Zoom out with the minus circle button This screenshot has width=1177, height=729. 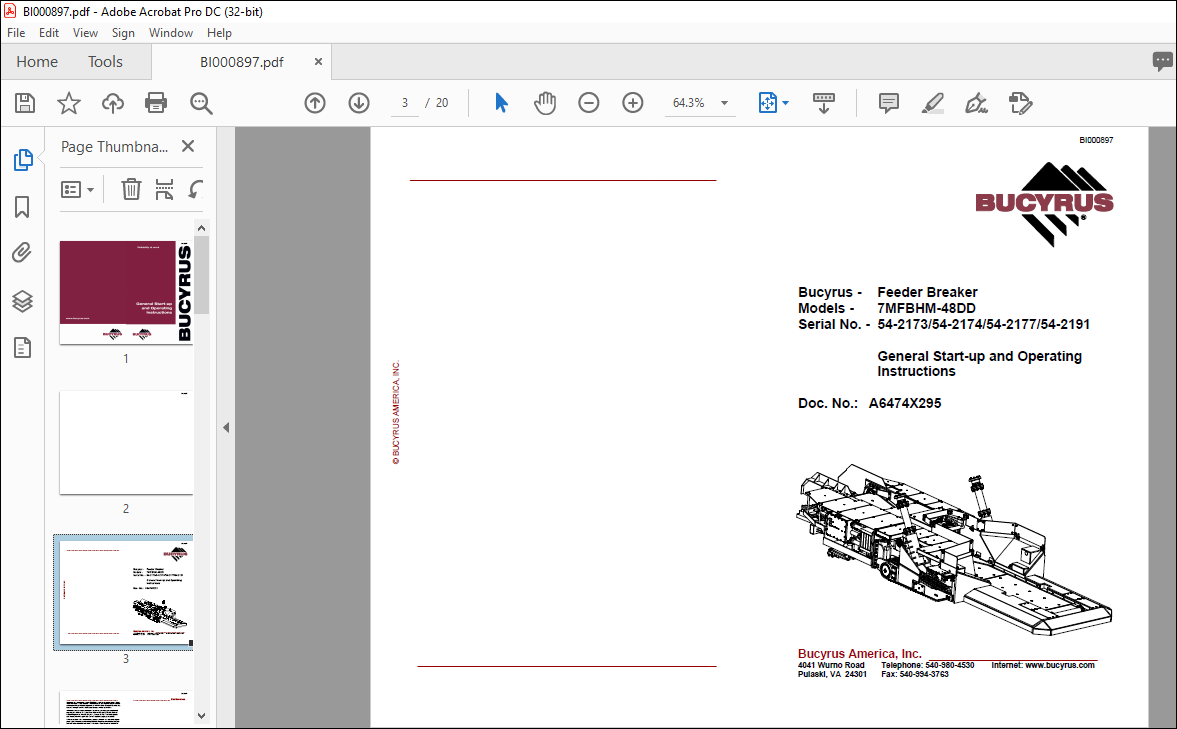pyautogui.click(x=588, y=103)
